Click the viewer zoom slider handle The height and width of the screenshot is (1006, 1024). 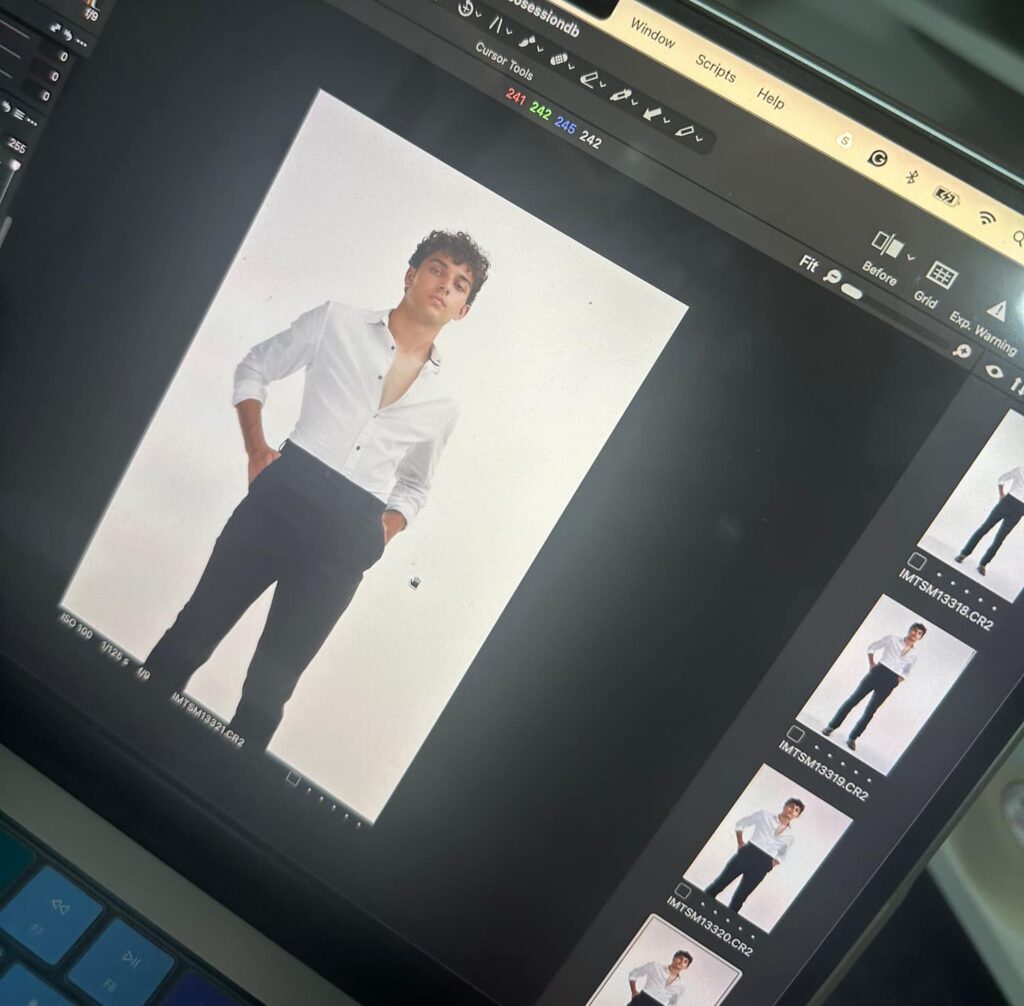[852, 291]
